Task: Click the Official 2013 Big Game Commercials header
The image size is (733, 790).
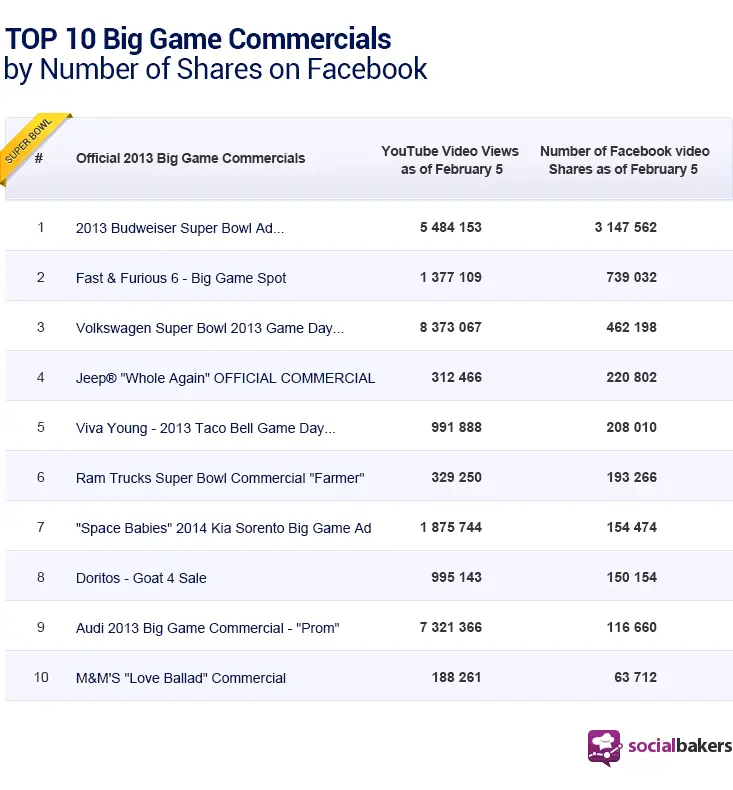Action: pyautogui.click(x=191, y=158)
